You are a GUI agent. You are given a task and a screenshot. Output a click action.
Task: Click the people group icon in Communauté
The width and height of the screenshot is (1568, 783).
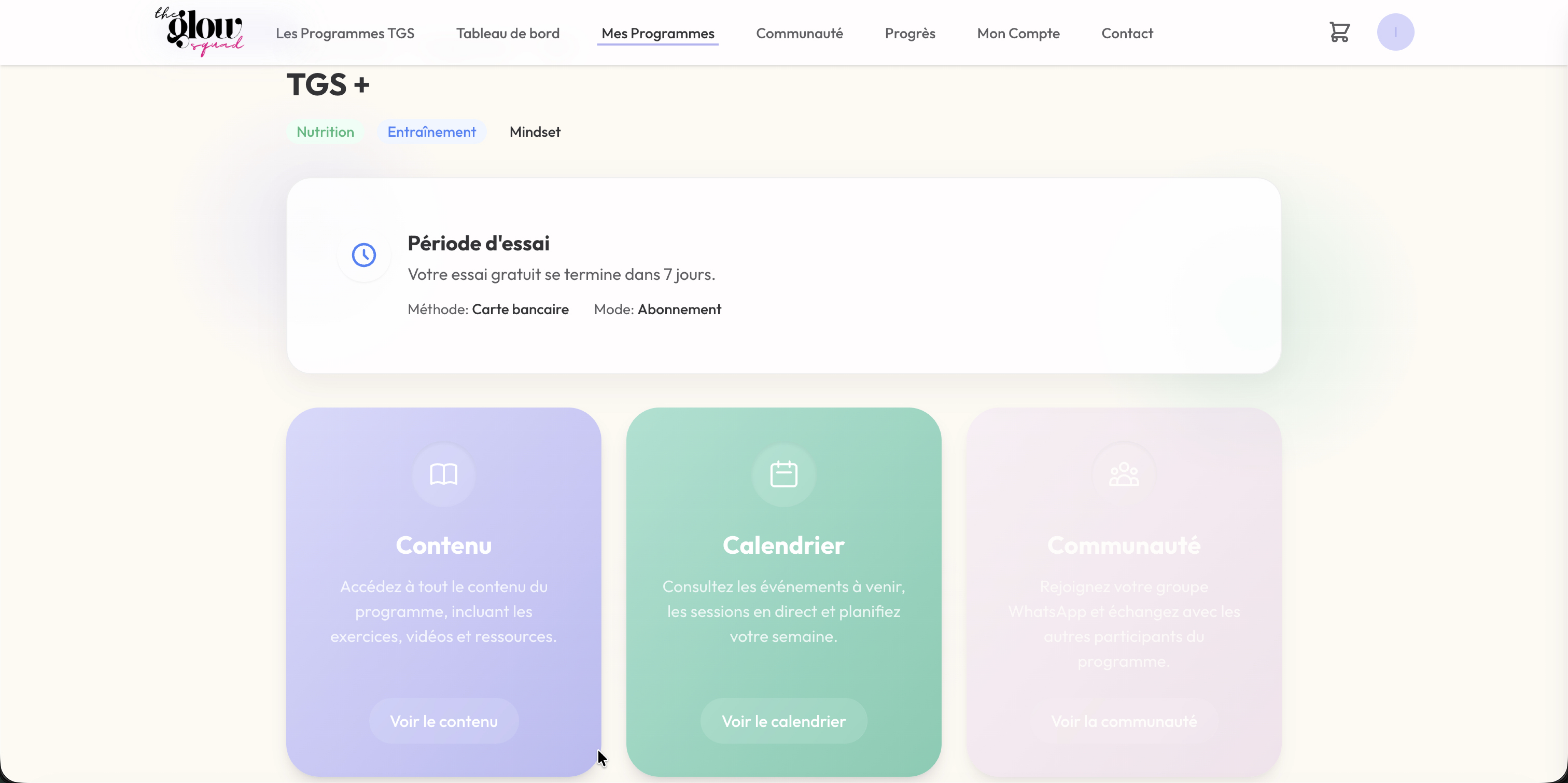[x=1124, y=474]
